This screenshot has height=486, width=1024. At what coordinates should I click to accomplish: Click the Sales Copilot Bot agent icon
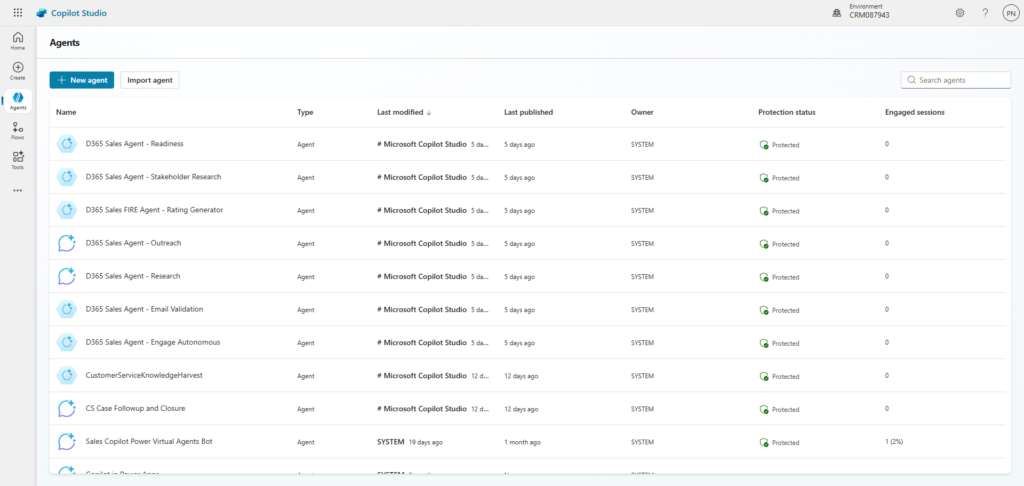pos(67,442)
